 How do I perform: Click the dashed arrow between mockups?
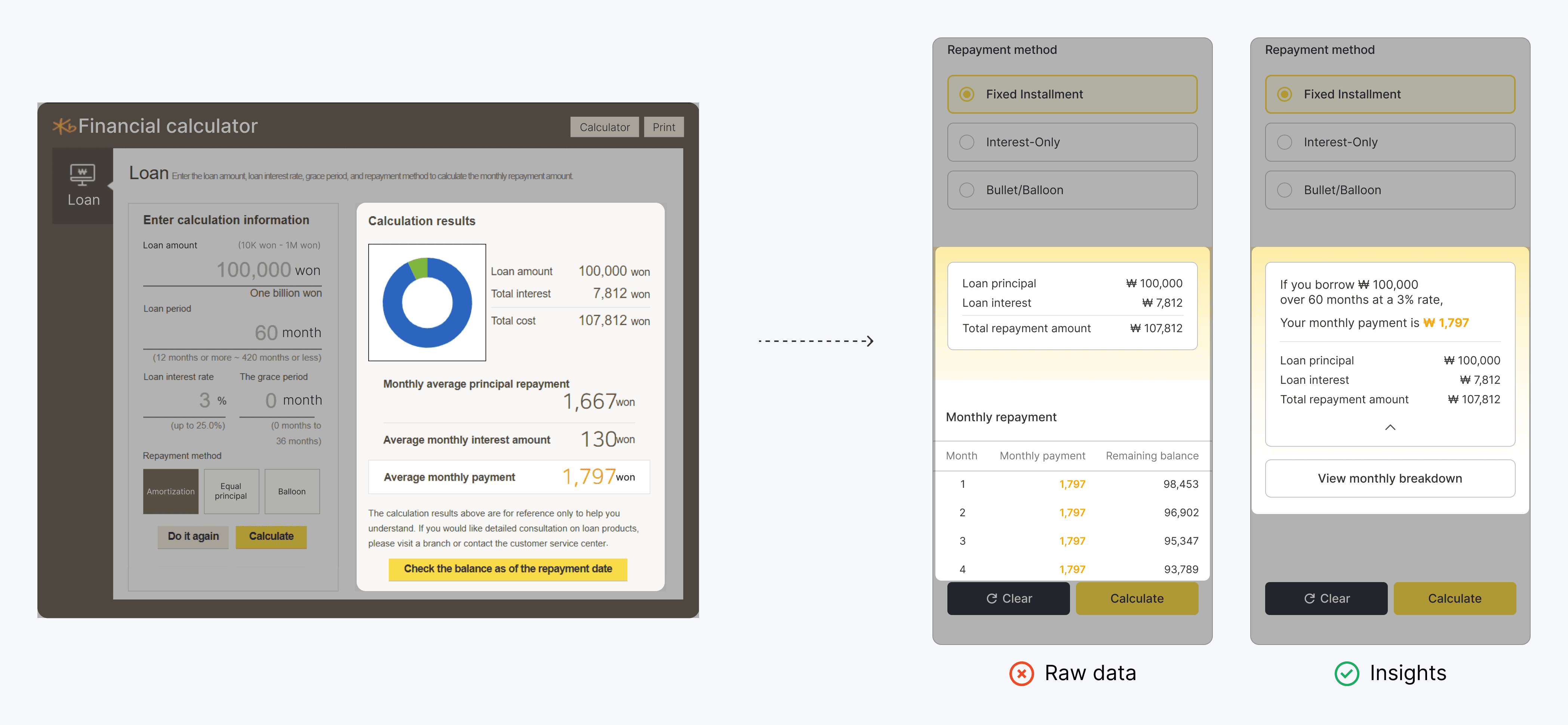(816, 341)
